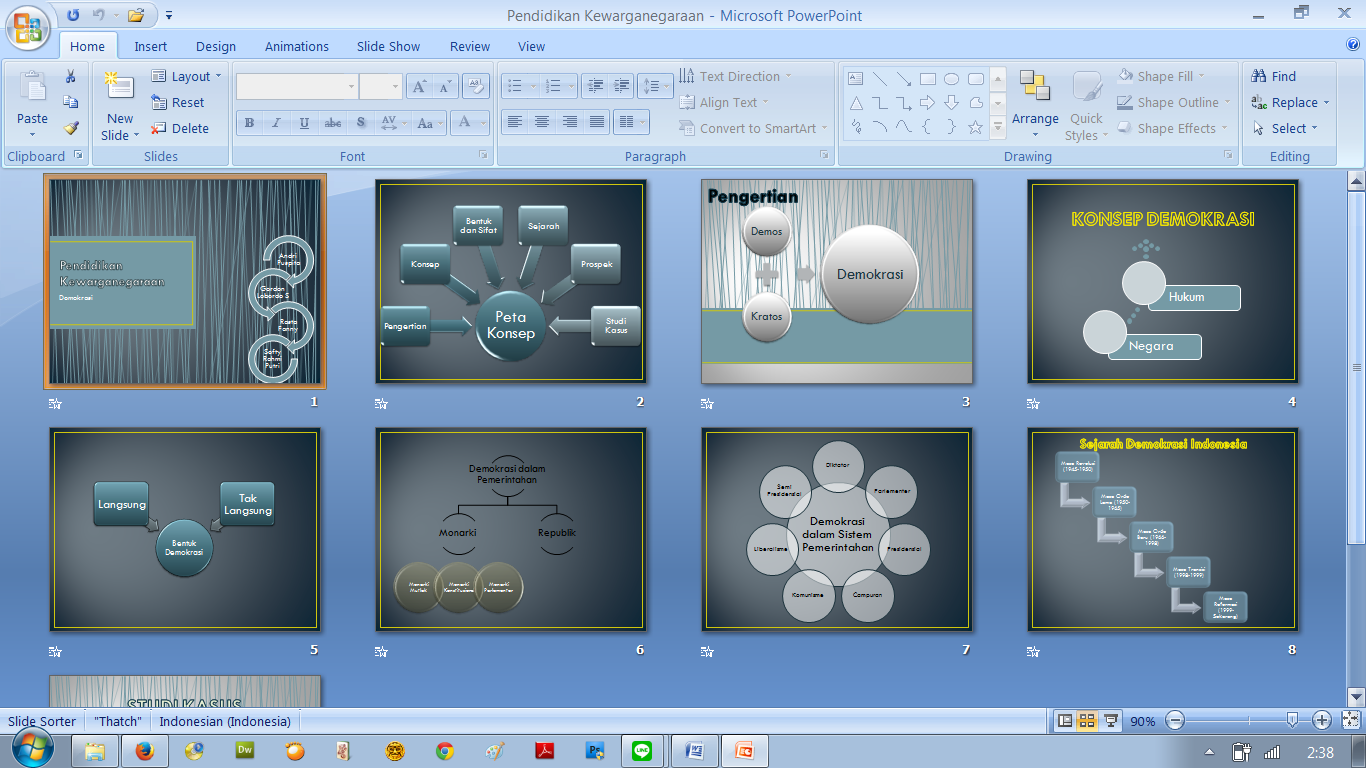Click the Office Button logo

click(x=29, y=27)
